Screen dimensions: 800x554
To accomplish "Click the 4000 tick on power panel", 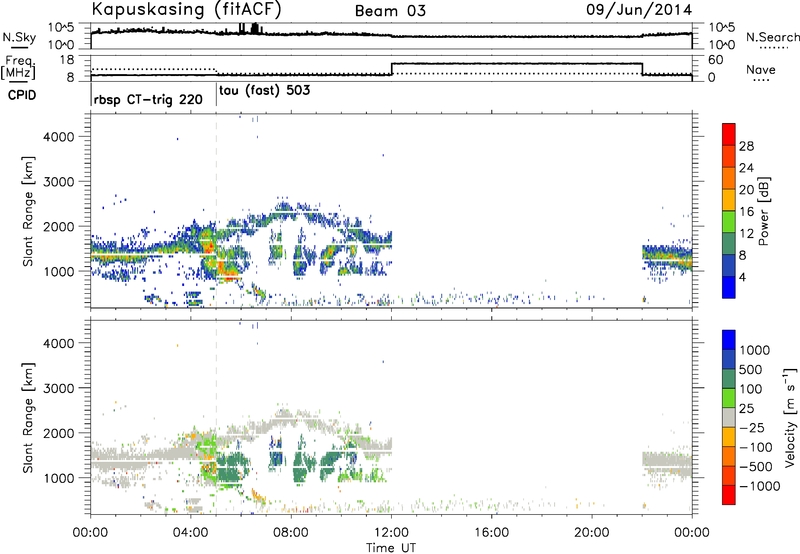I will [58, 137].
